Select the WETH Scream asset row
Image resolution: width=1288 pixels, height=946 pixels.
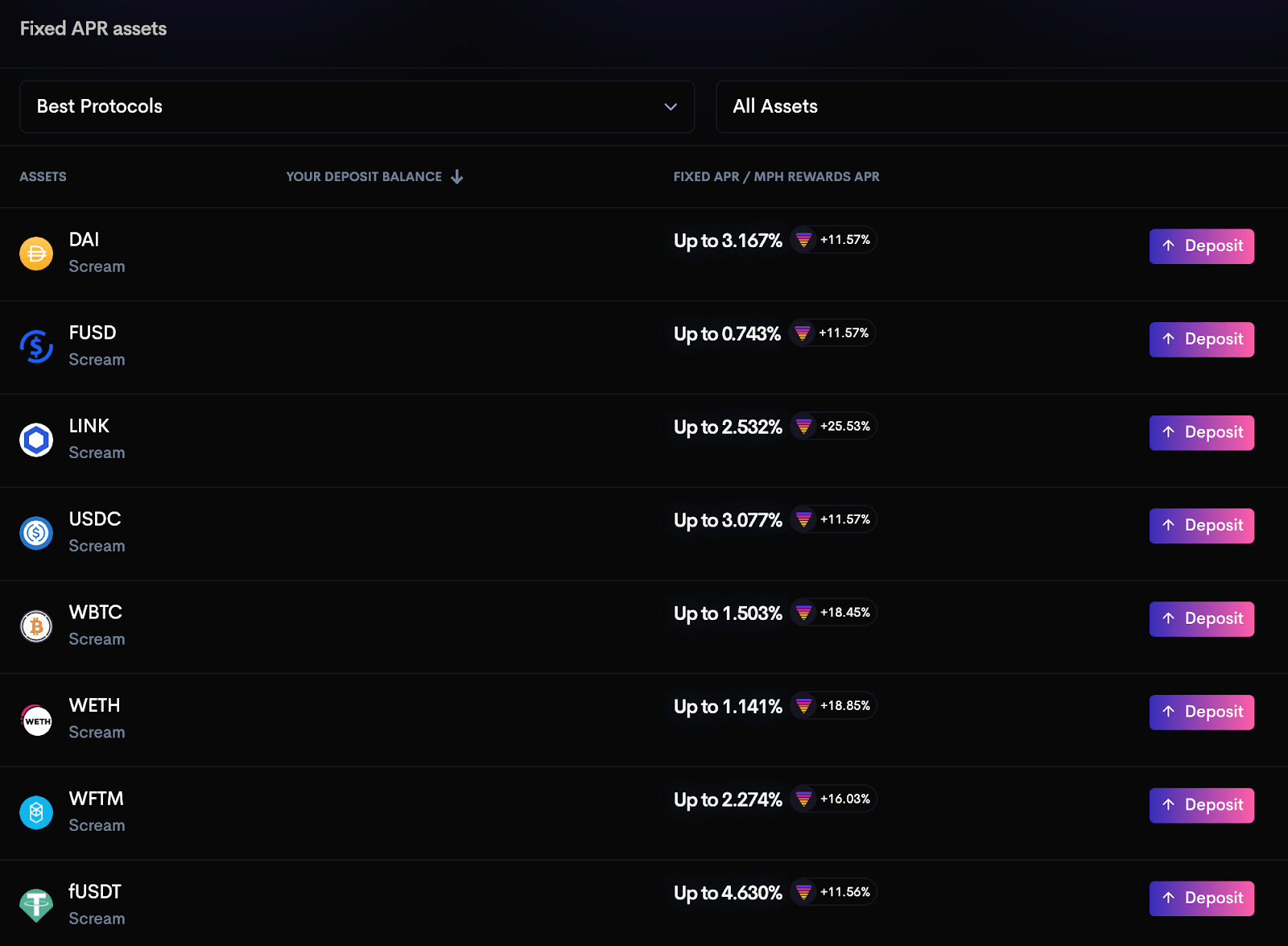[644, 720]
